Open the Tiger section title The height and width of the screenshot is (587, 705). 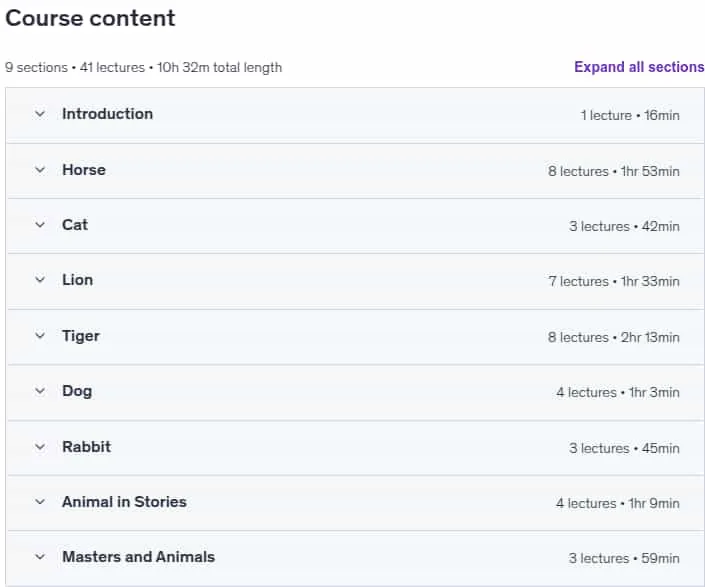click(x=80, y=336)
